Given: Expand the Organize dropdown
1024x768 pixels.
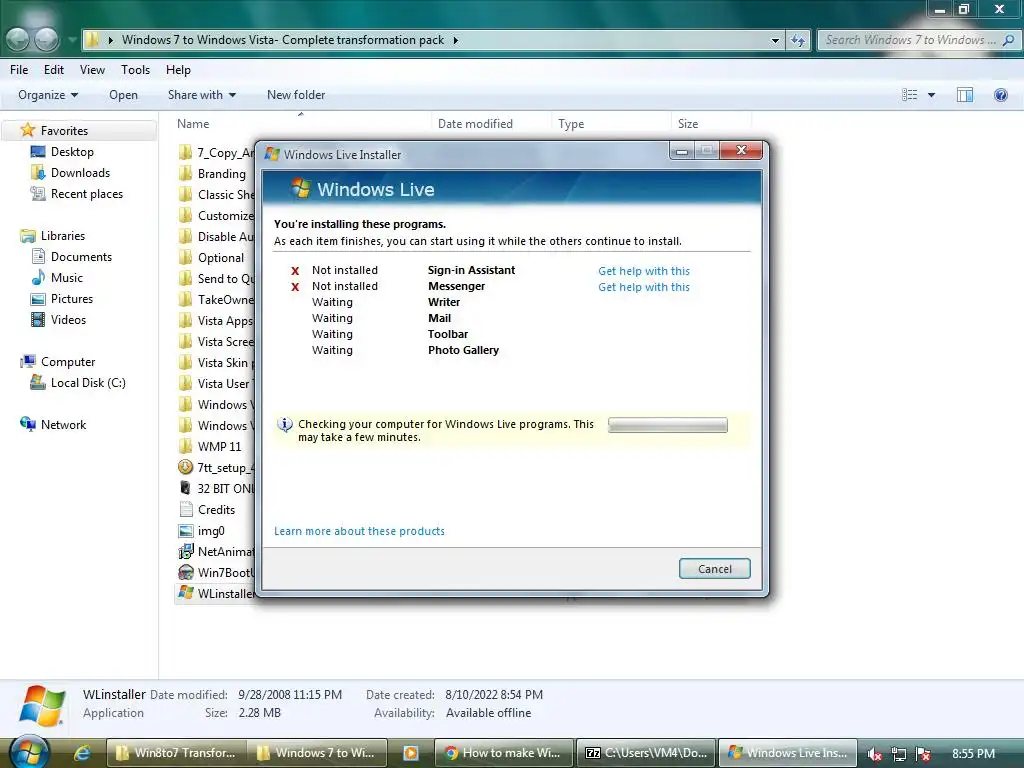Looking at the screenshot, I should pyautogui.click(x=48, y=95).
